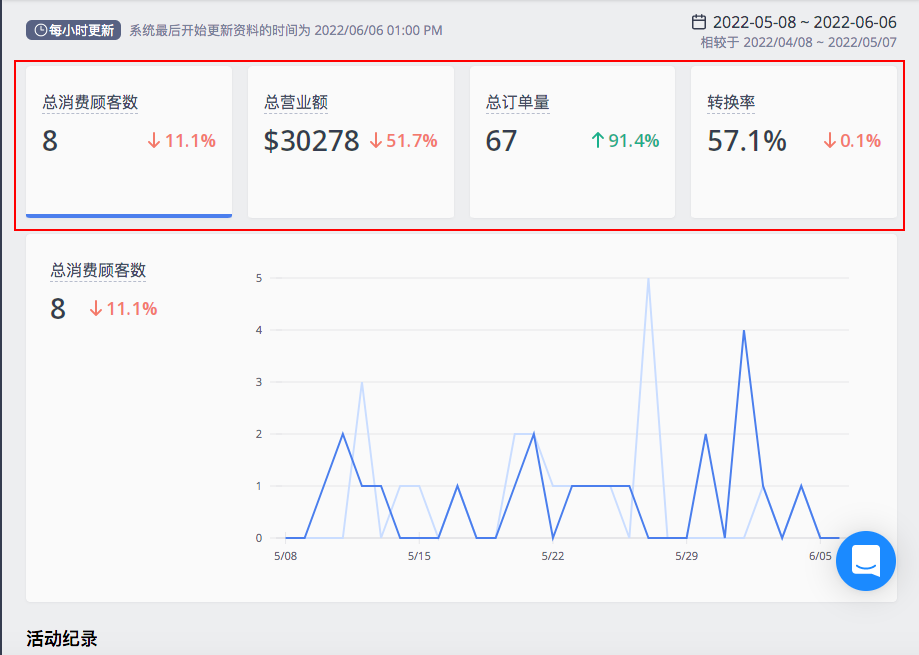The width and height of the screenshot is (919, 655).
Task: Click the 每小时更新 badge
Action: [73, 30]
